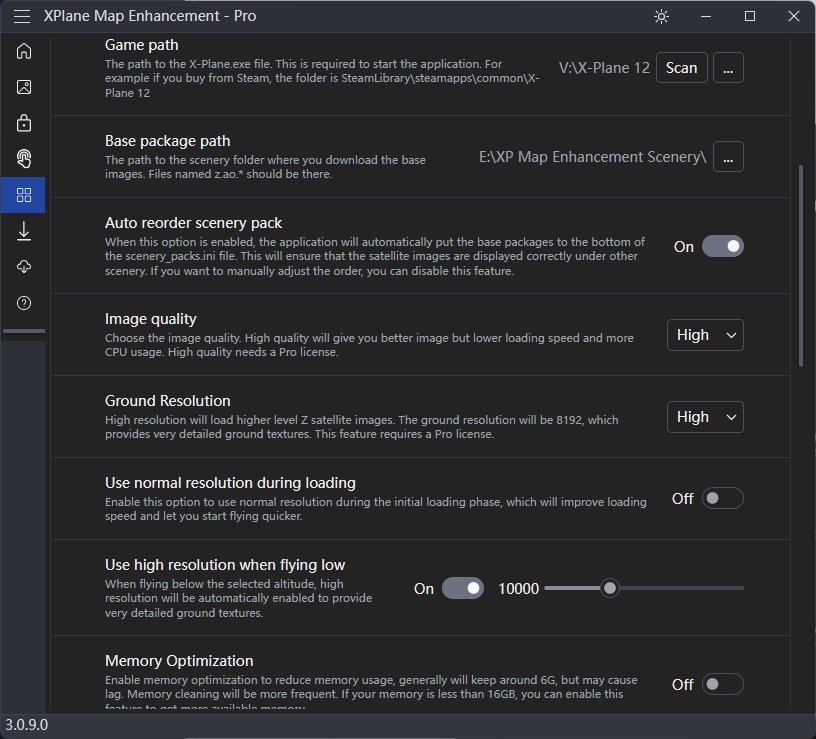Click Scan button for game path
The height and width of the screenshot is (739, 816).
[x=682, y=68]
